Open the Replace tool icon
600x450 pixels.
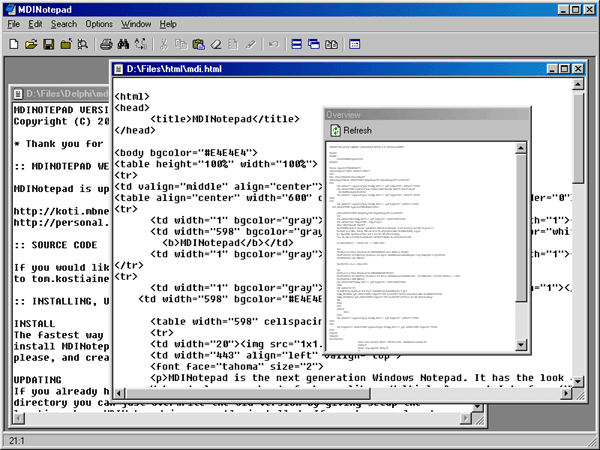tap(140, 44)
